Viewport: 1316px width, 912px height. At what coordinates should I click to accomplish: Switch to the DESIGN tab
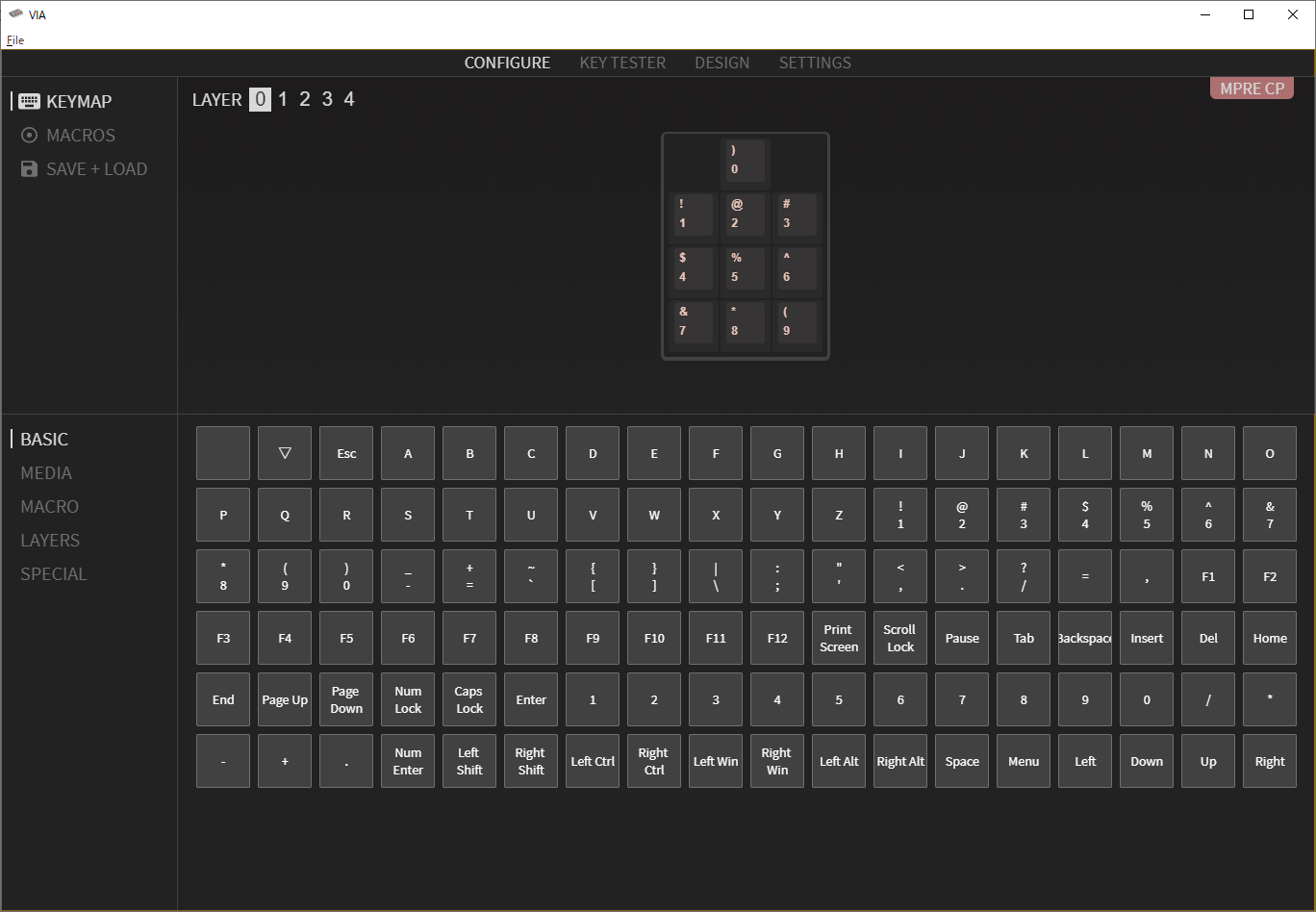722,63
